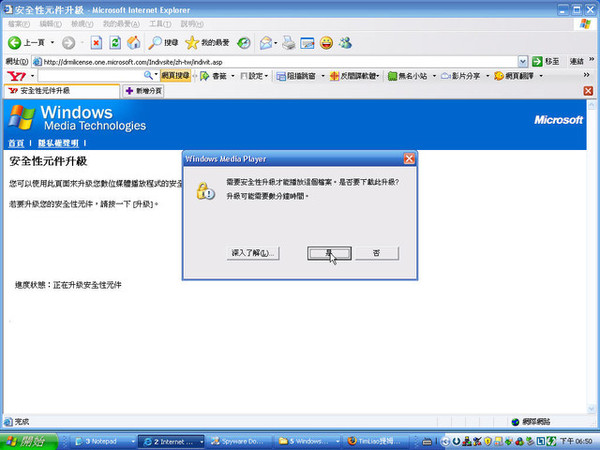Click the Search magnifier toolbar button
Viewport: 600px width, 450px height.
[163, 42]
